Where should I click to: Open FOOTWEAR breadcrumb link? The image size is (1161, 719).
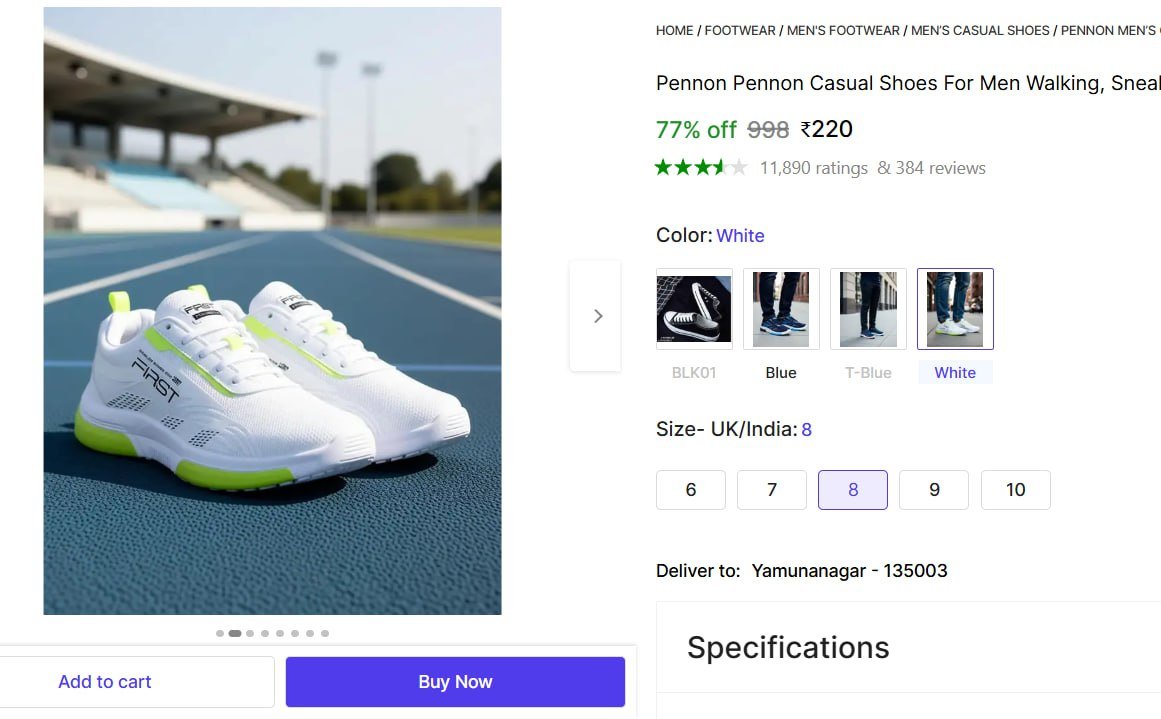[x=740, y=31]
